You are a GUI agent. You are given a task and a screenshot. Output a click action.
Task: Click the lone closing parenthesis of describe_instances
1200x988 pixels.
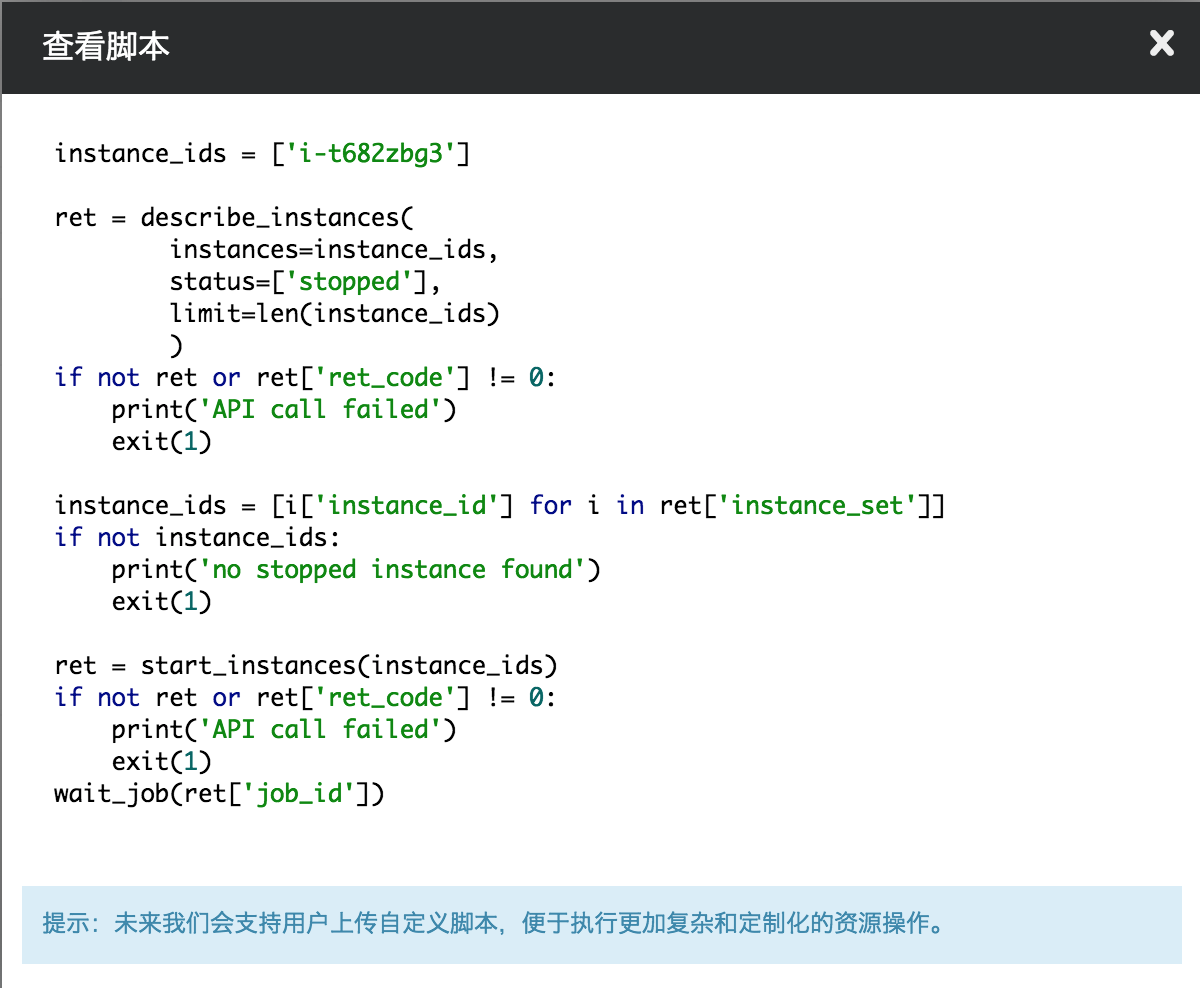[x=177, y=346]
